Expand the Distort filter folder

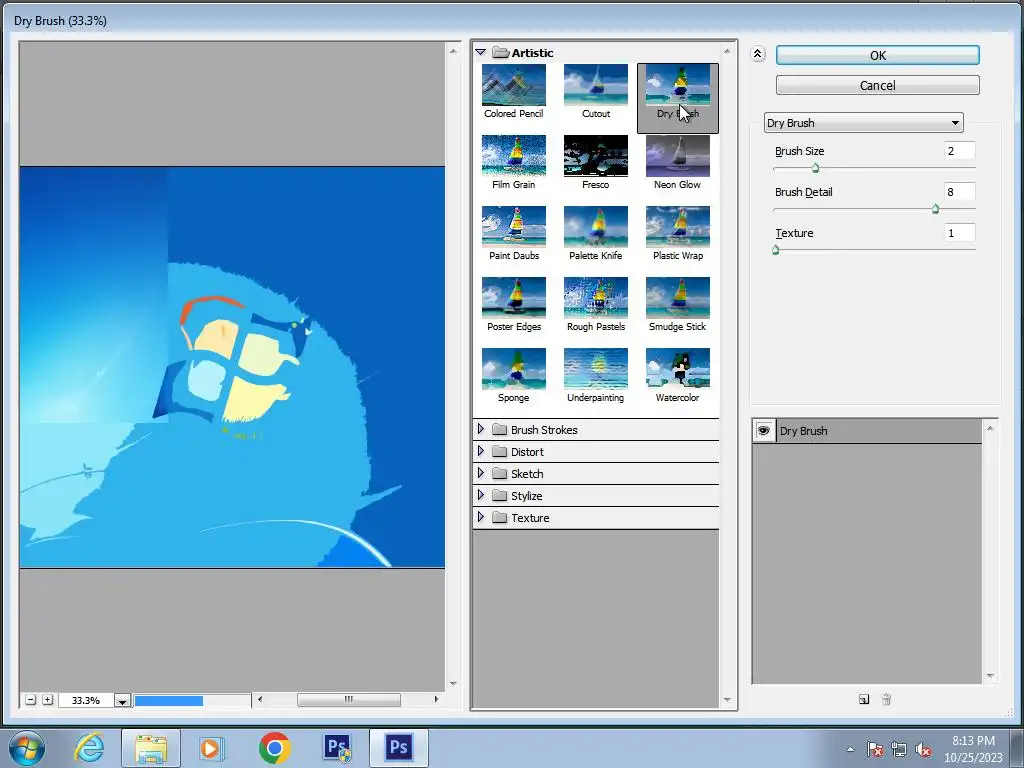(x=481, y=451)
